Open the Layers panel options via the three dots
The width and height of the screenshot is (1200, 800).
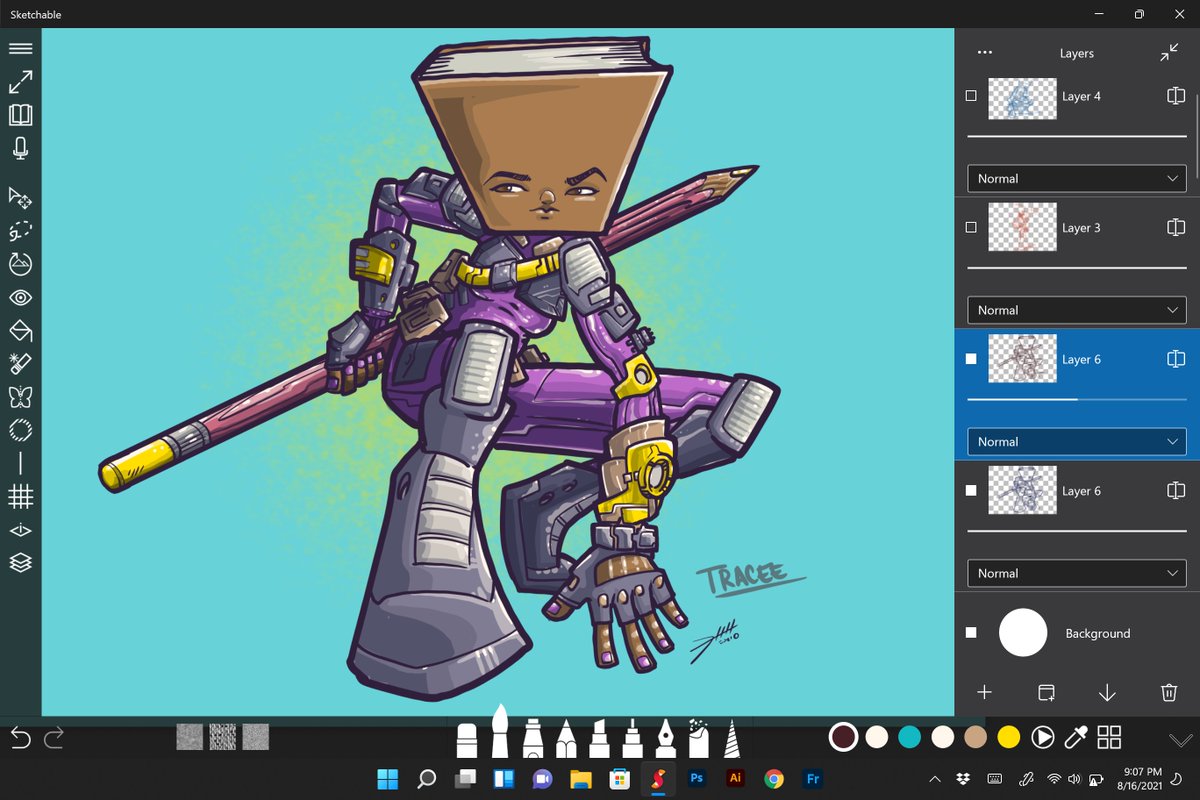(983, 53)
